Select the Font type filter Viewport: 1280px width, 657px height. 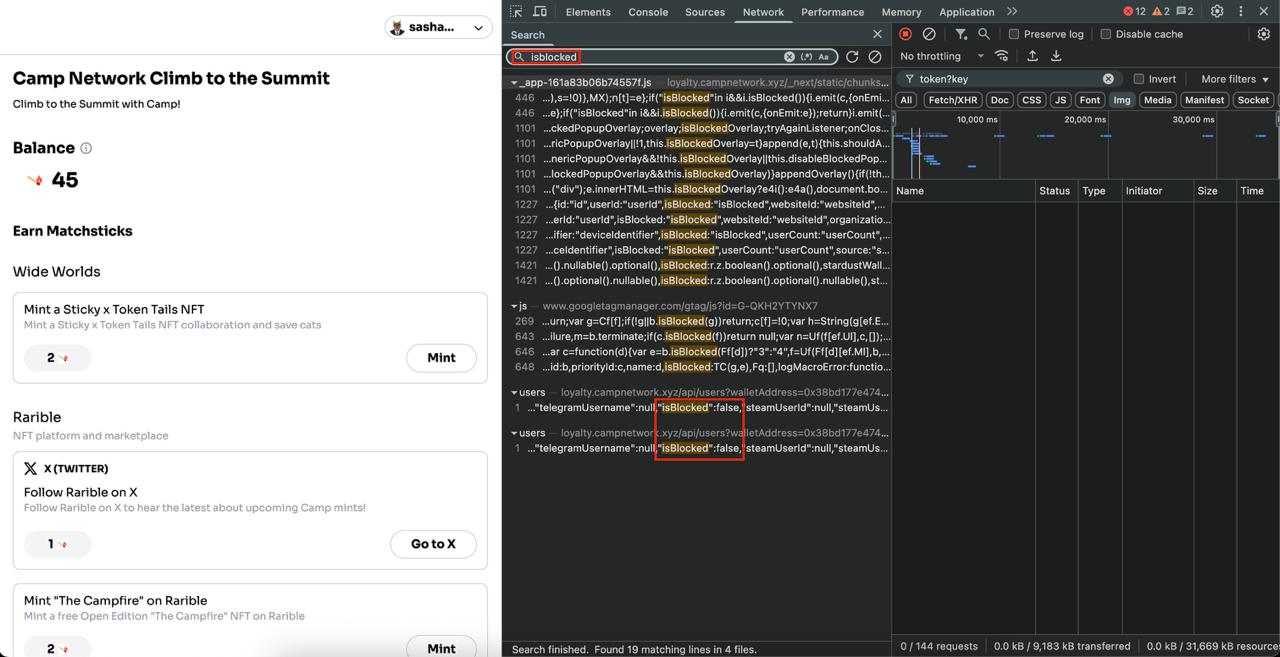click(1090, 100)
